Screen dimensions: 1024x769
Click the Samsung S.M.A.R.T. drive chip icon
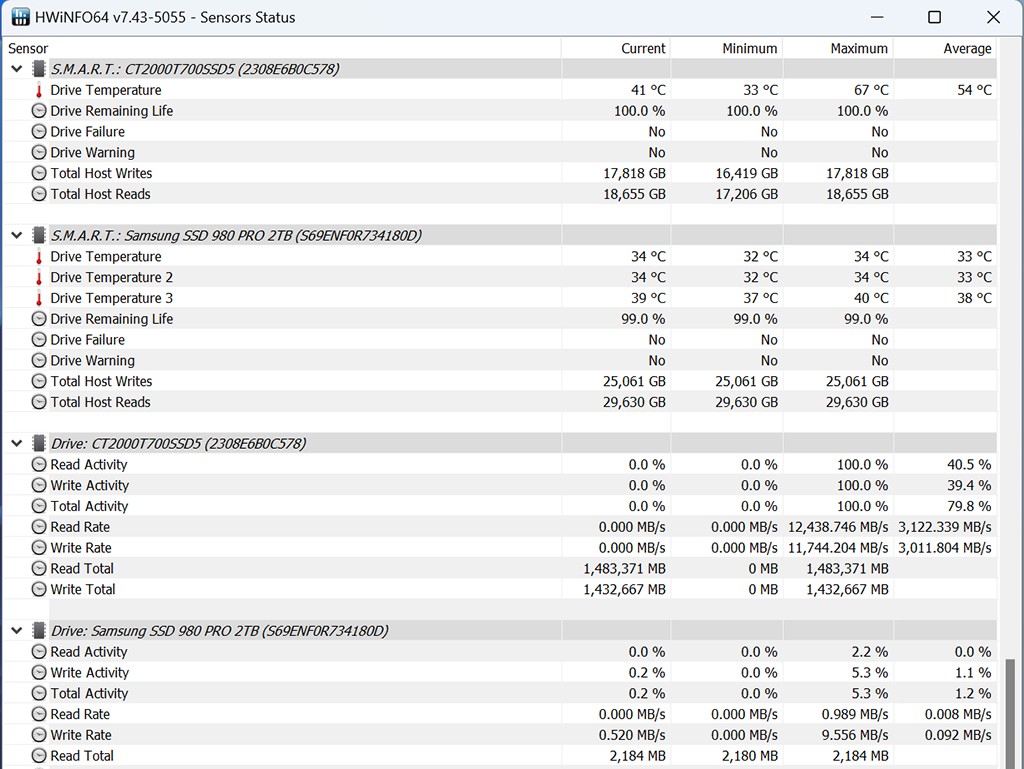pos(39,236)
